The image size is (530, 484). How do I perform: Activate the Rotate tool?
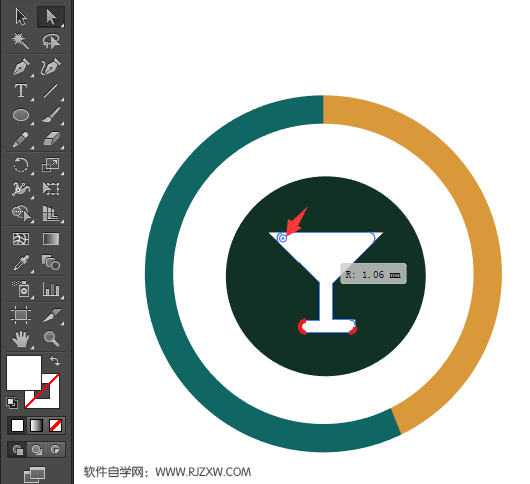click(21, 165)
